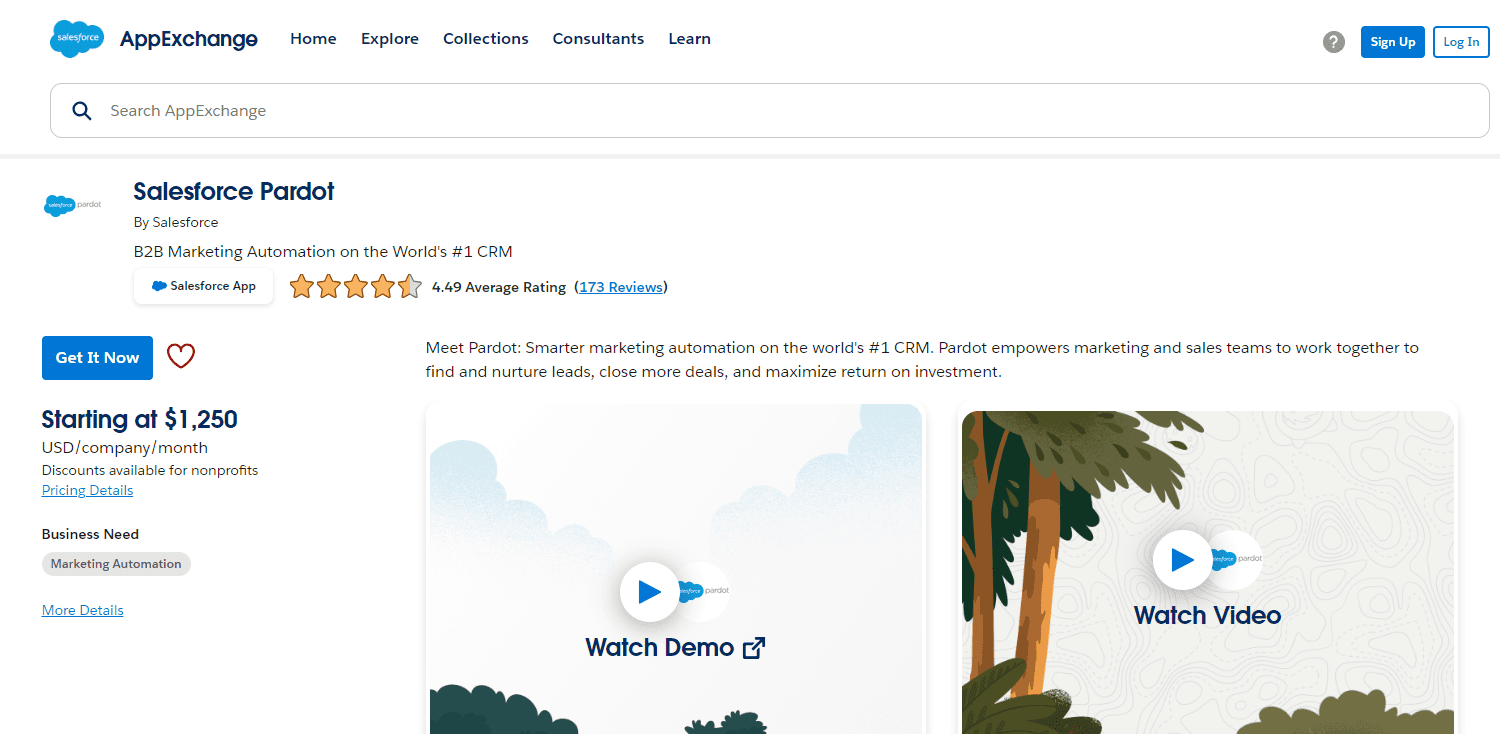Click the Log In button
Image resolution: width=1500 pixels, height=734 pixels.
[1461, 42]
